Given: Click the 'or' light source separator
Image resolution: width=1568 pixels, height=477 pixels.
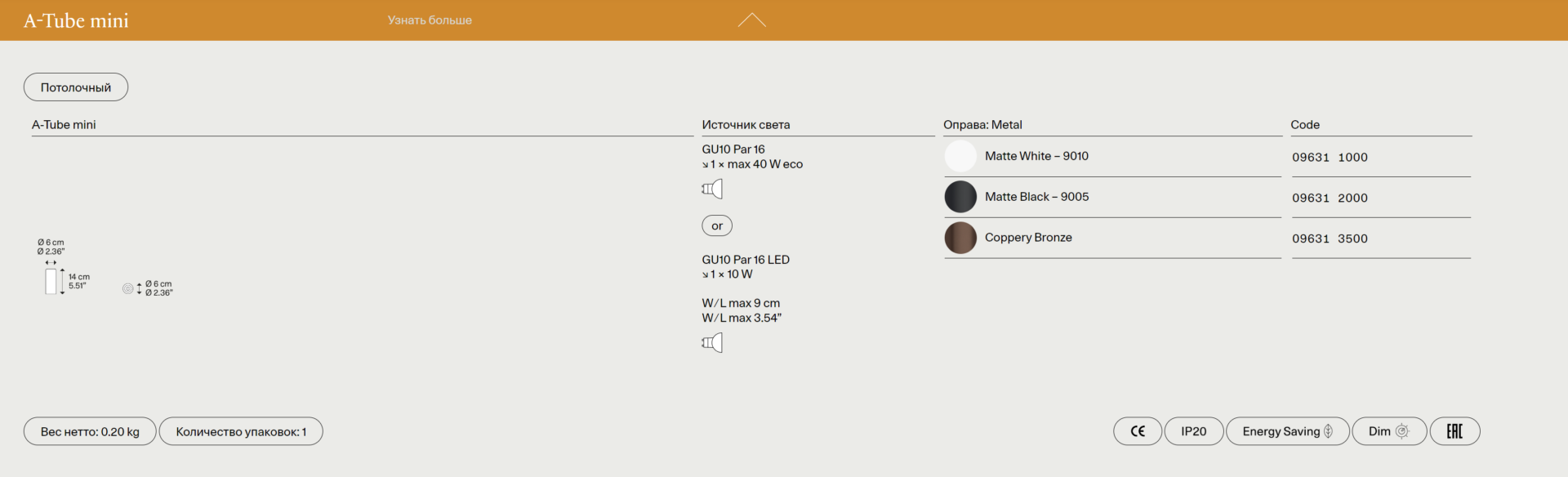Looking at the screenshot, I should (717, 225).
